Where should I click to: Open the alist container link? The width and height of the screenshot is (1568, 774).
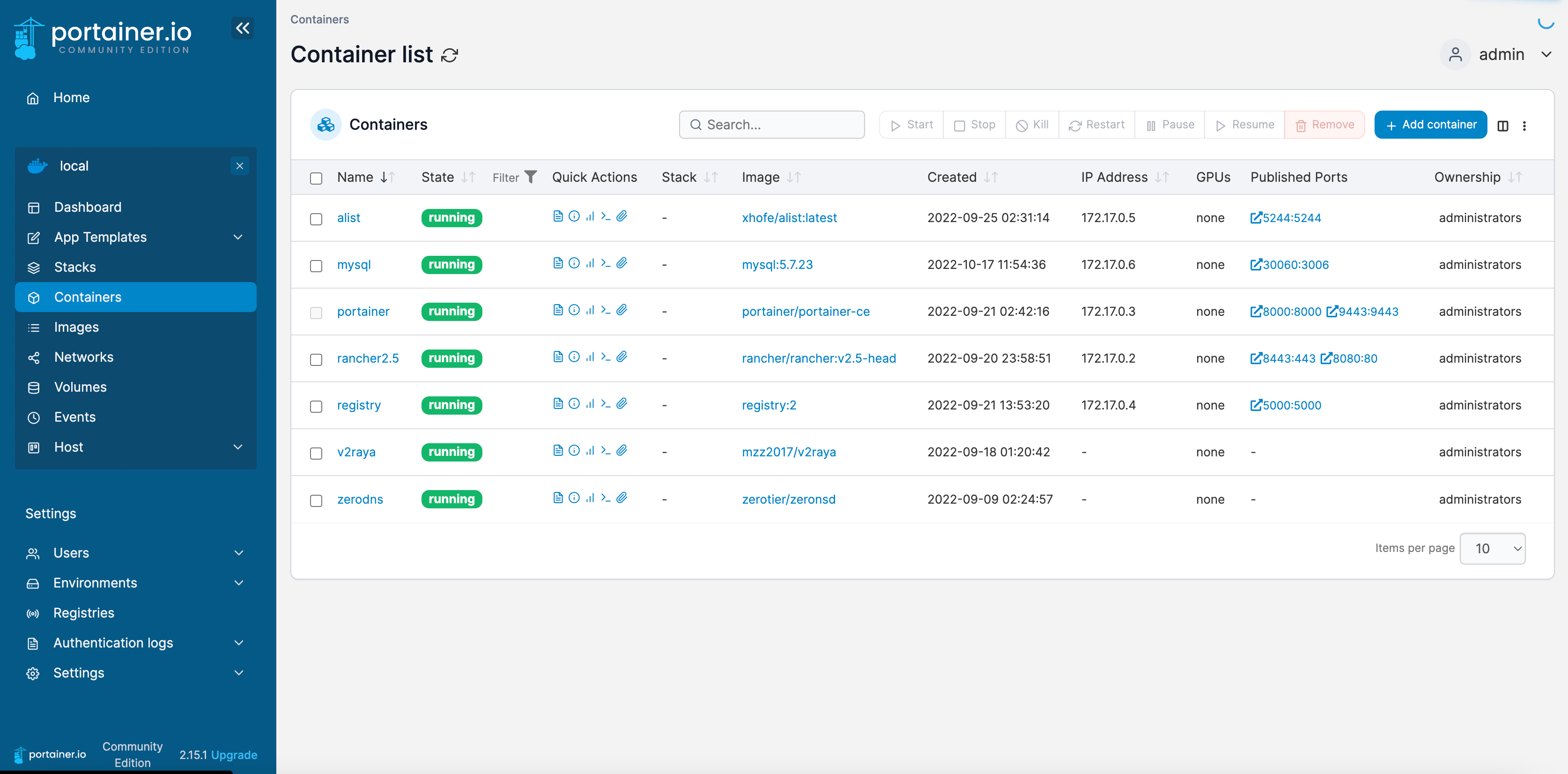pos(348,217)
